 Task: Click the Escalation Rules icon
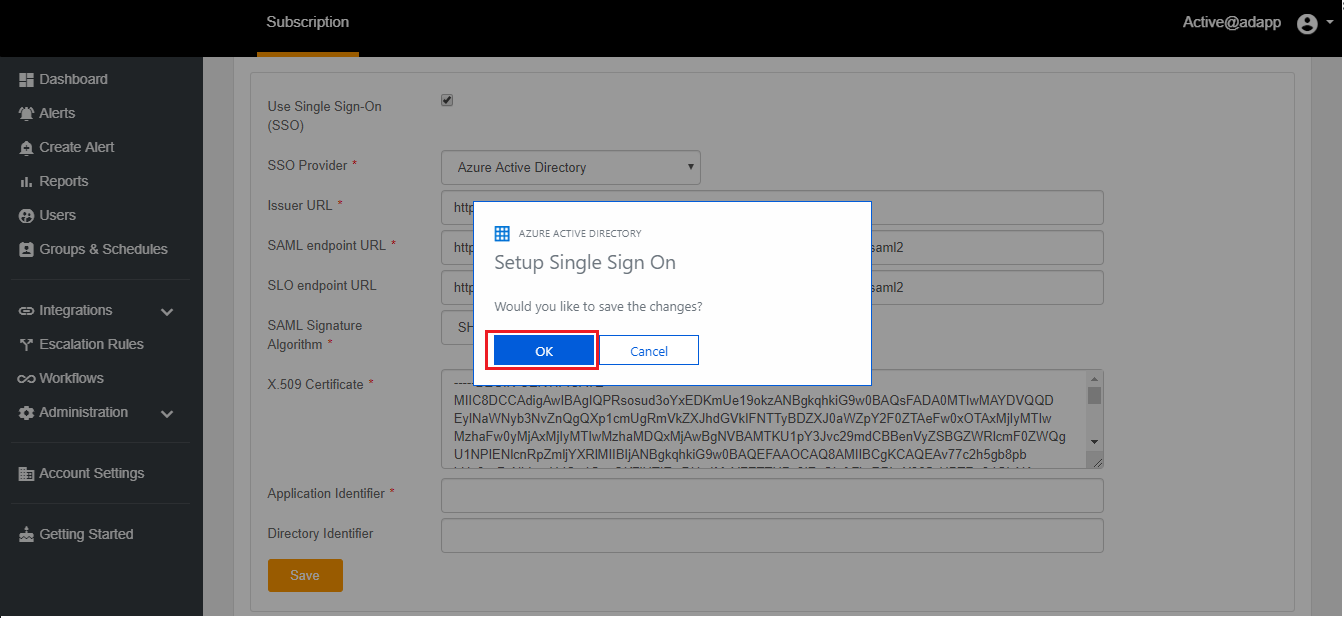28,345
